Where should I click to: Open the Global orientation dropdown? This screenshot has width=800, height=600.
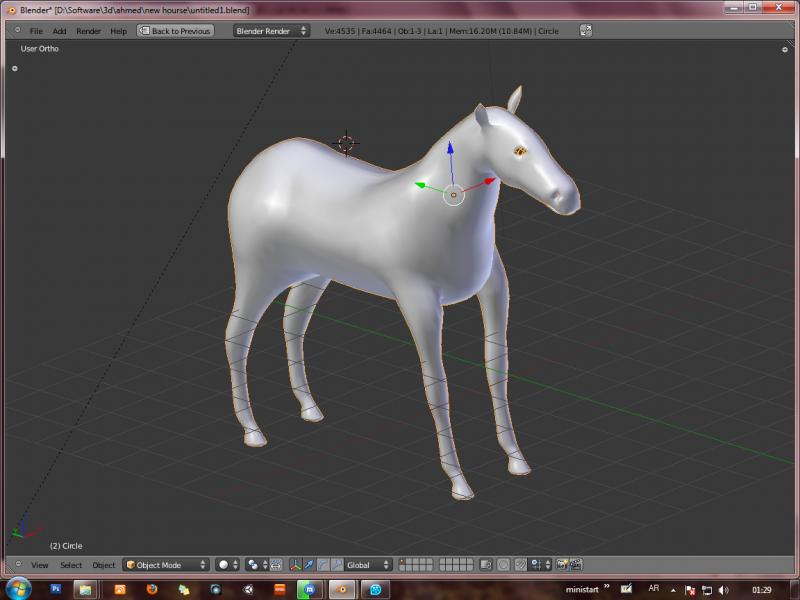pos(368,565)
